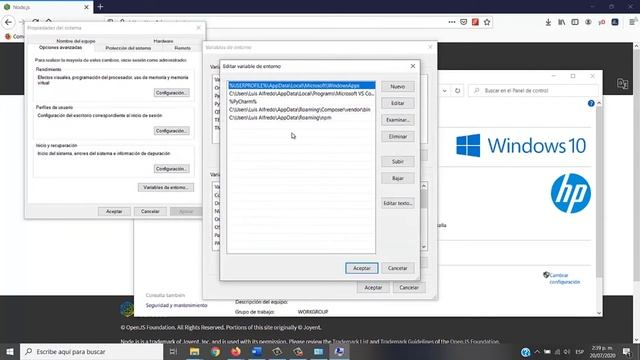Open the page actions three-dots menu
Image resolution: width=640 pixels, height=360 pixels.
(451, 22)
